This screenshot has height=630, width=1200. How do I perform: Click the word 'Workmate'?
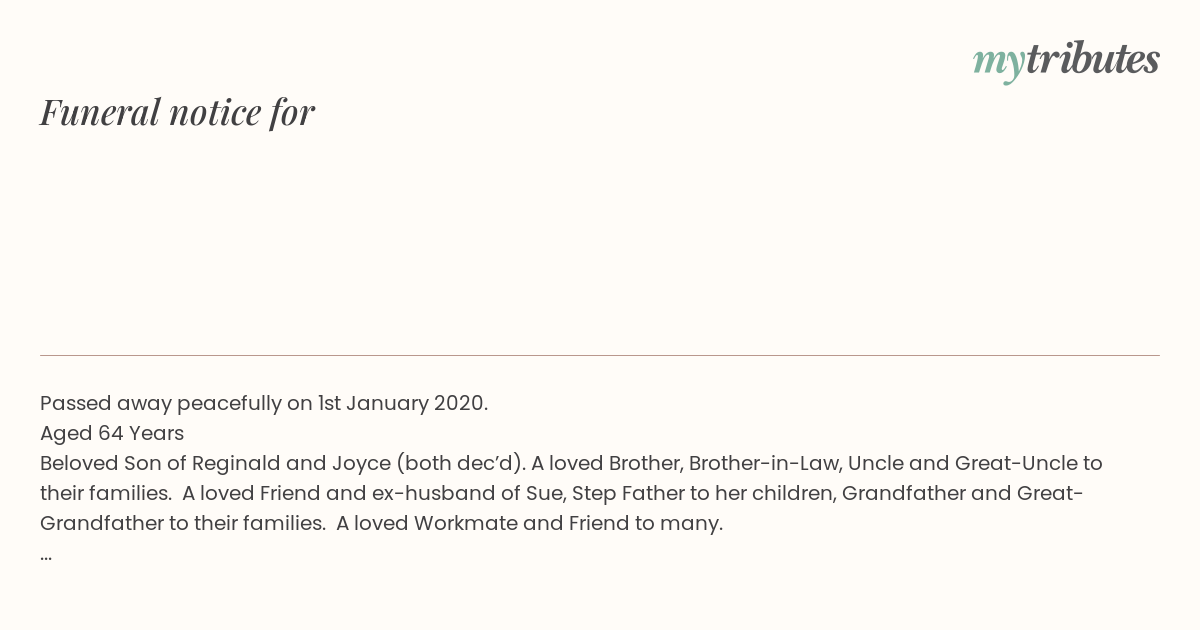point(463,523)
